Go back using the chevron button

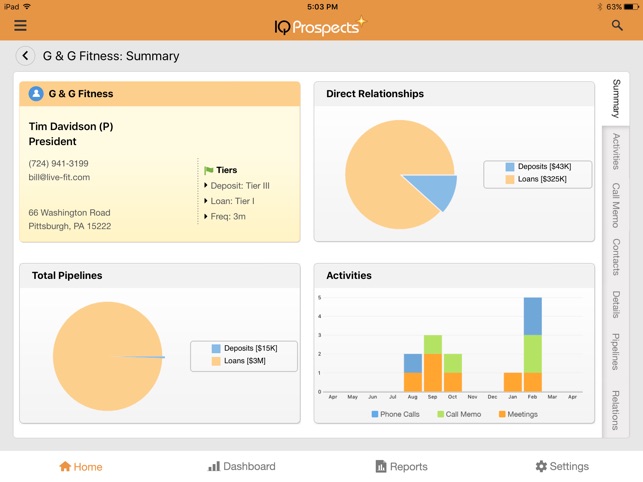25,55
